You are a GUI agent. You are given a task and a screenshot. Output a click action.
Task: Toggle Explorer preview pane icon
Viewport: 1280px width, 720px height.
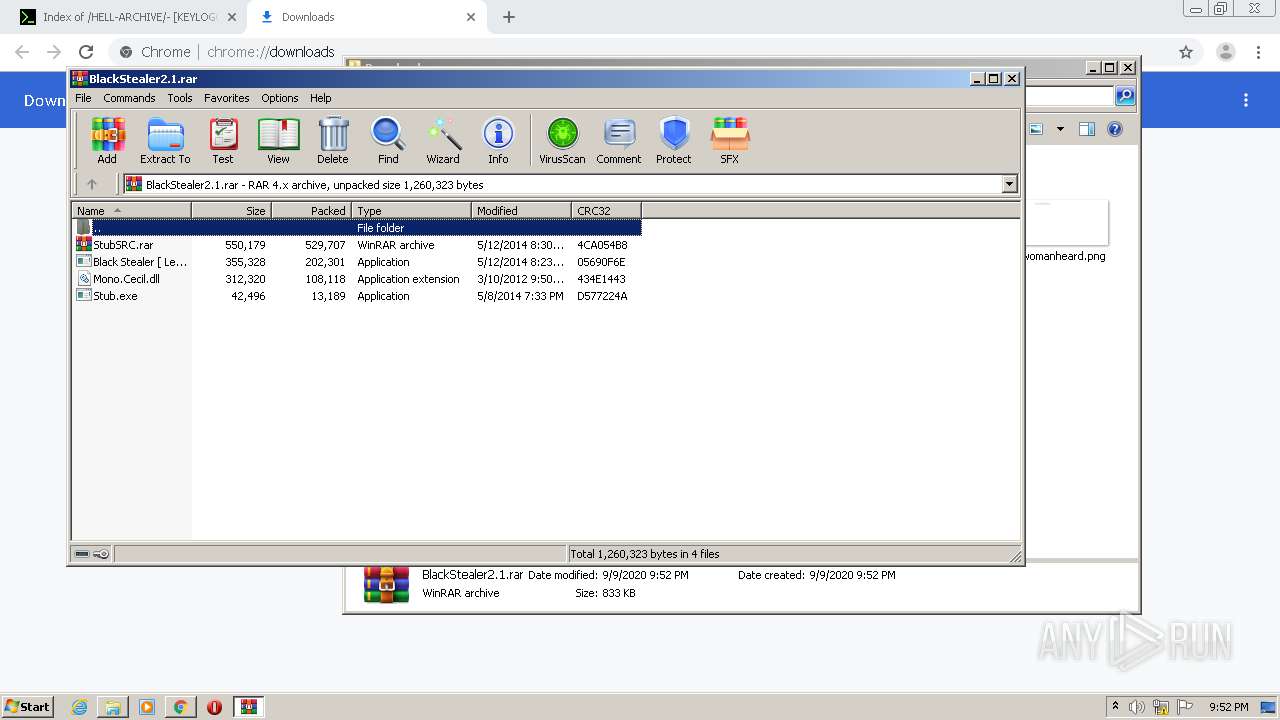[x=1087, y=129]
